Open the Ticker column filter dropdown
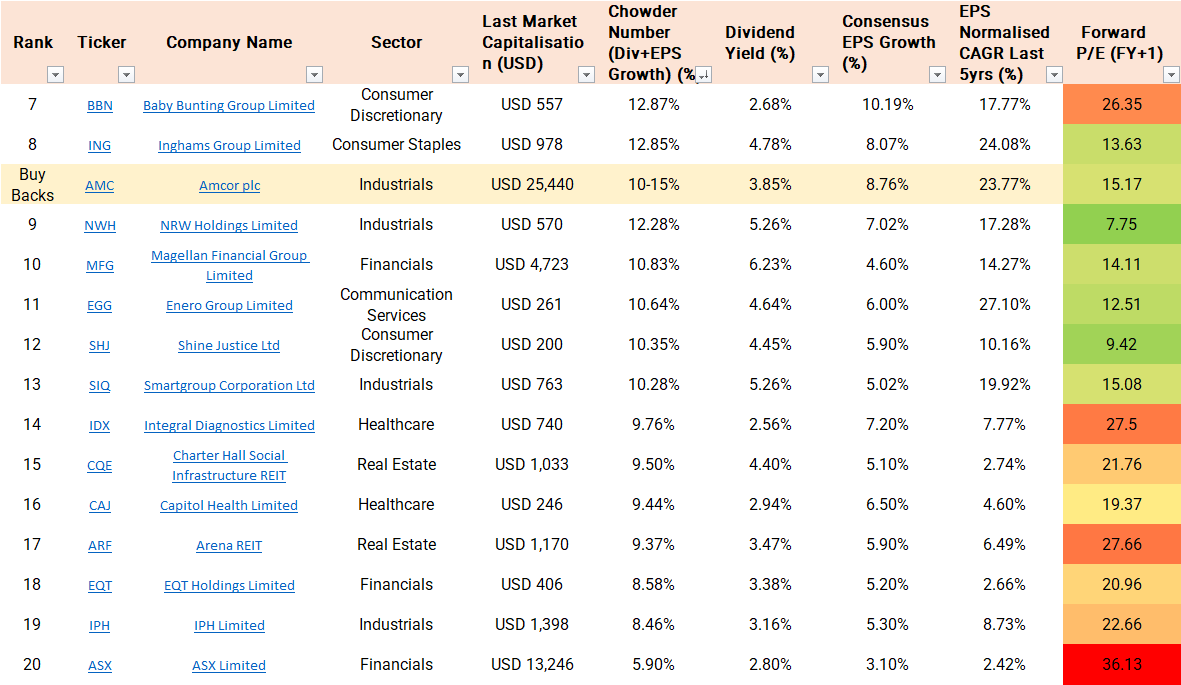The height and width of the screenshot is (685, 1181). (x=126, y=75)
